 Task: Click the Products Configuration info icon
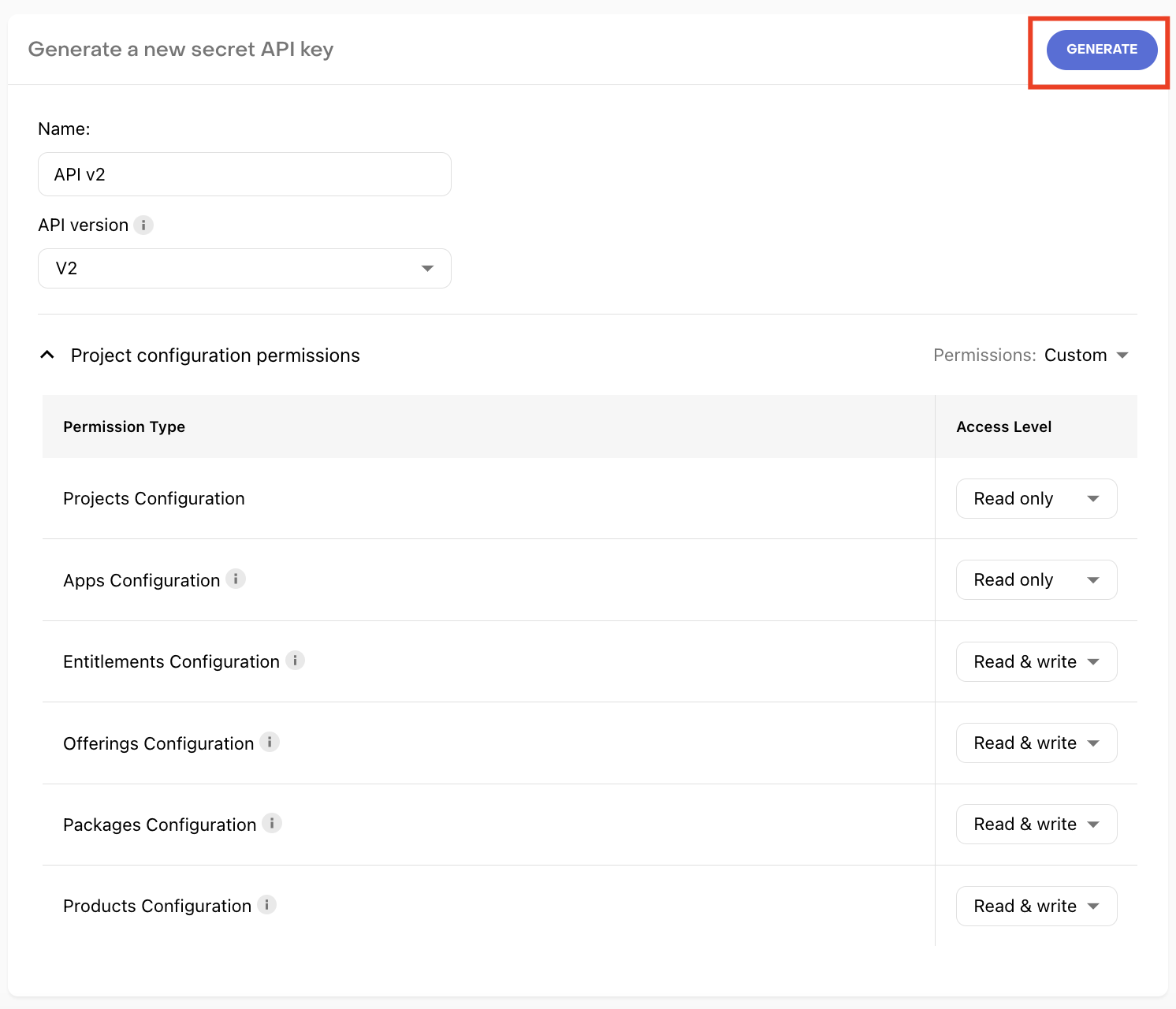coord(267,904)
